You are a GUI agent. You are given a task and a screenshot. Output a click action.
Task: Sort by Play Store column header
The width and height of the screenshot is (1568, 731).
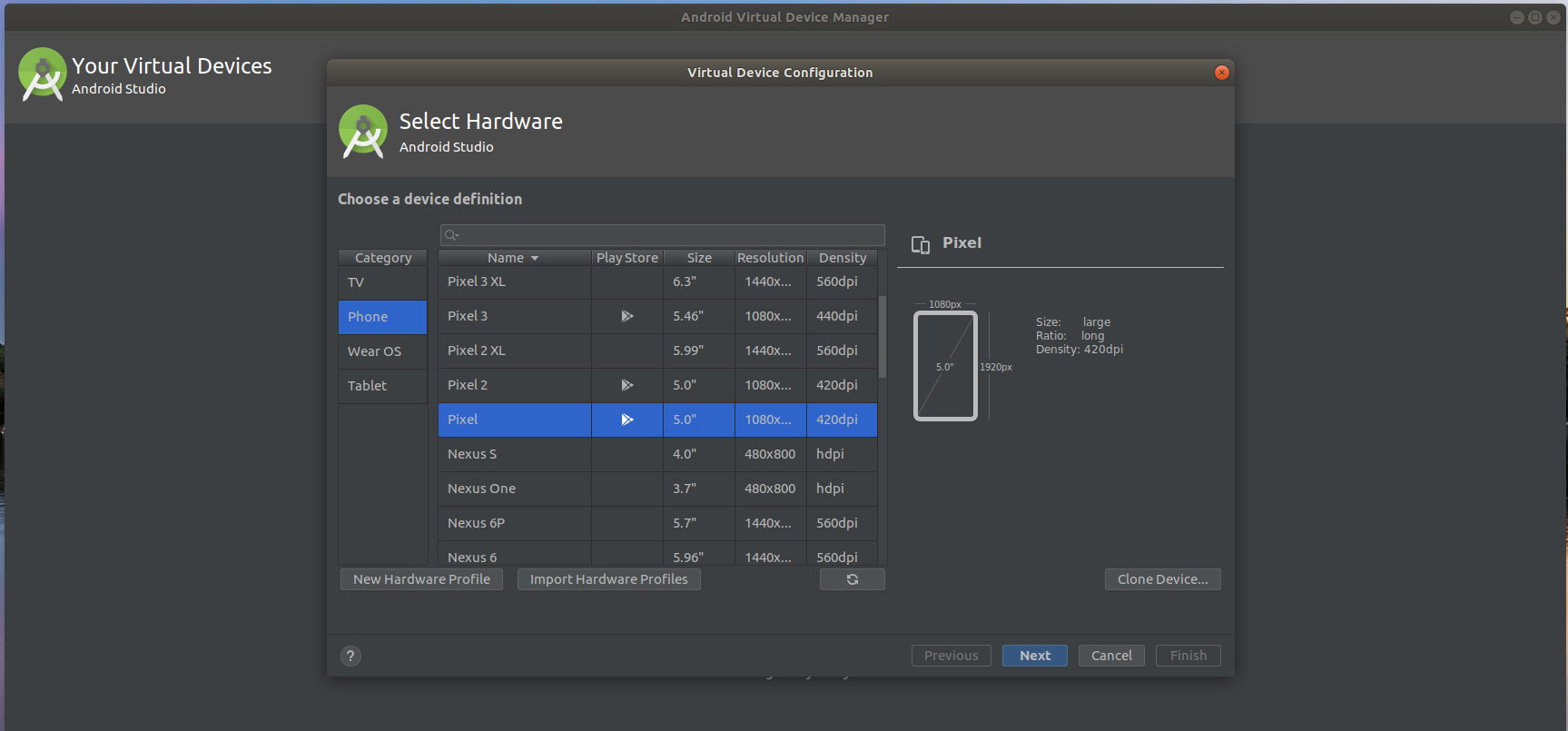tap(627, 258)
